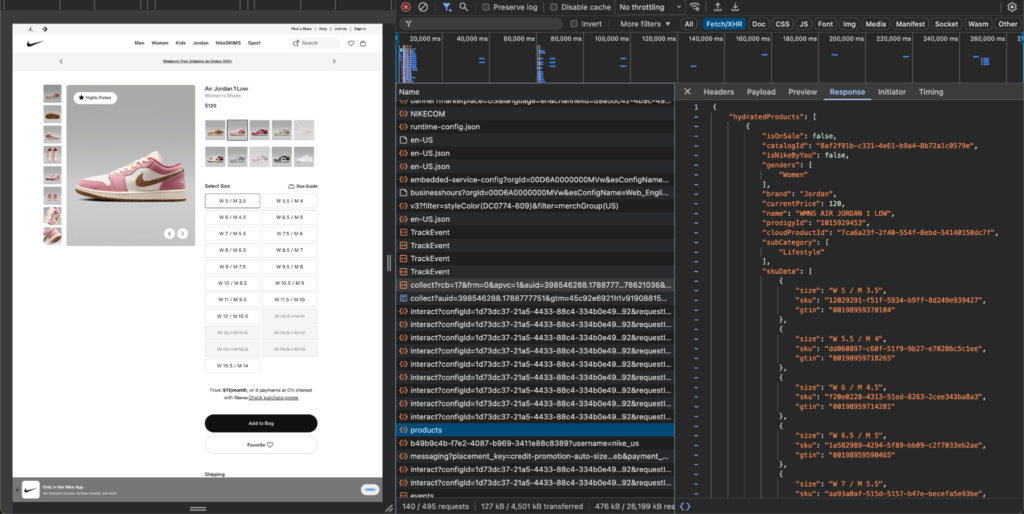
Task: Focus Nike site Search field
Action: pyautogui.click(x=316, y=43)
